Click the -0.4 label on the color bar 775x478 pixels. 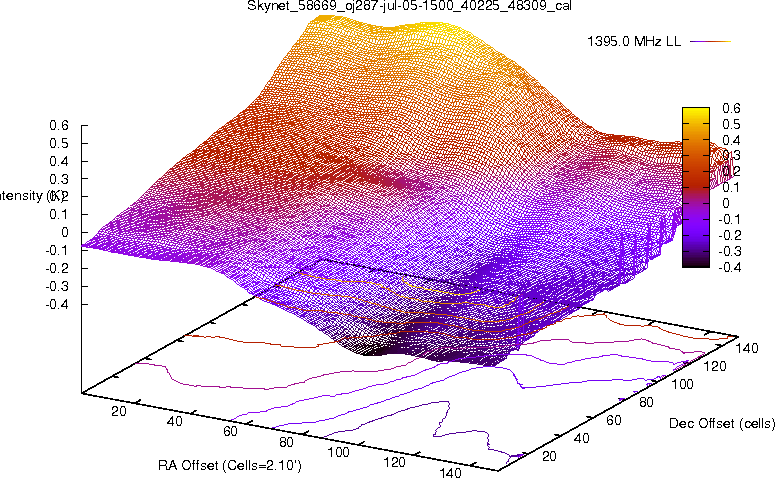click(730, 266)
